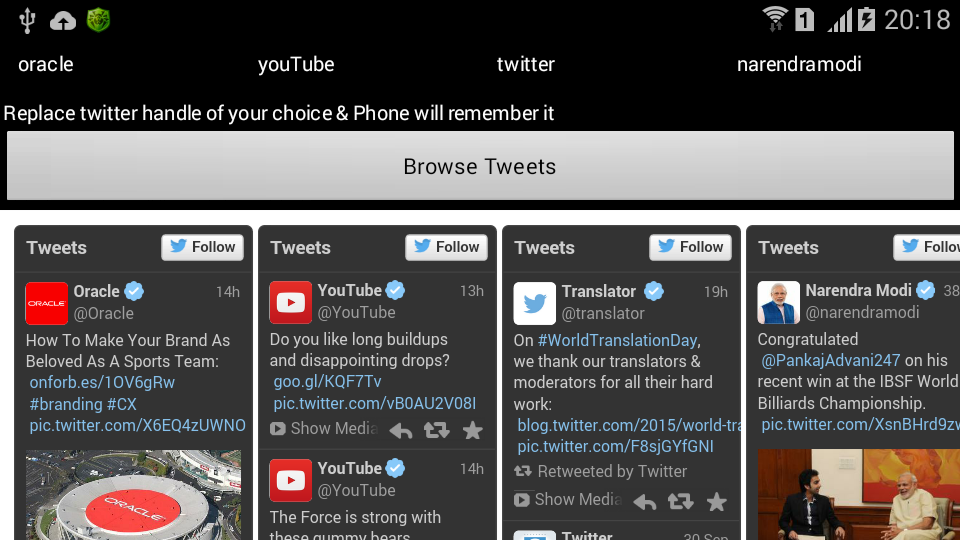Edit the oracle handle field
Image resolution: width=960 pixels, height=540 pixels.
pos(122,64)
